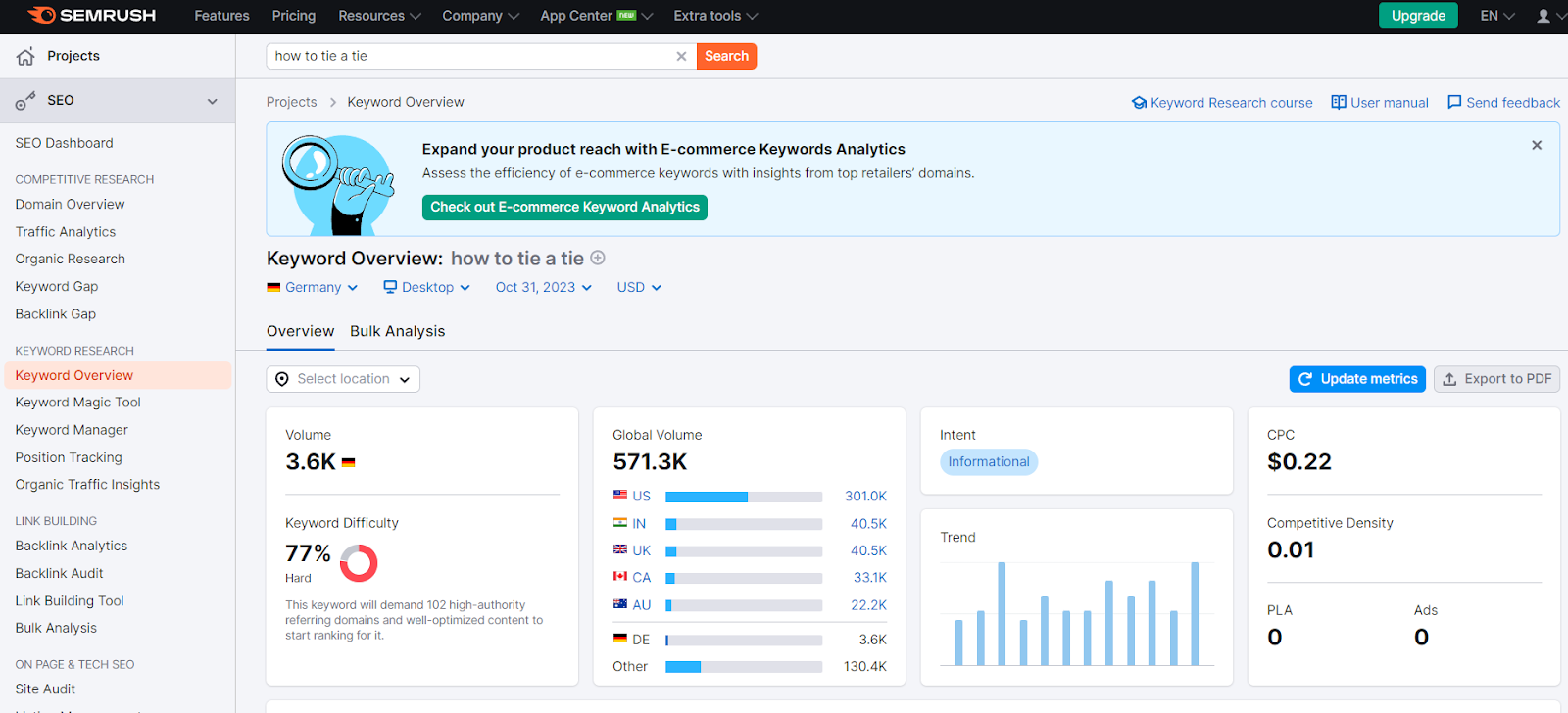1568x713 pixels.
Task: Open Site Audit in sidebar
Action: point(45,689)
